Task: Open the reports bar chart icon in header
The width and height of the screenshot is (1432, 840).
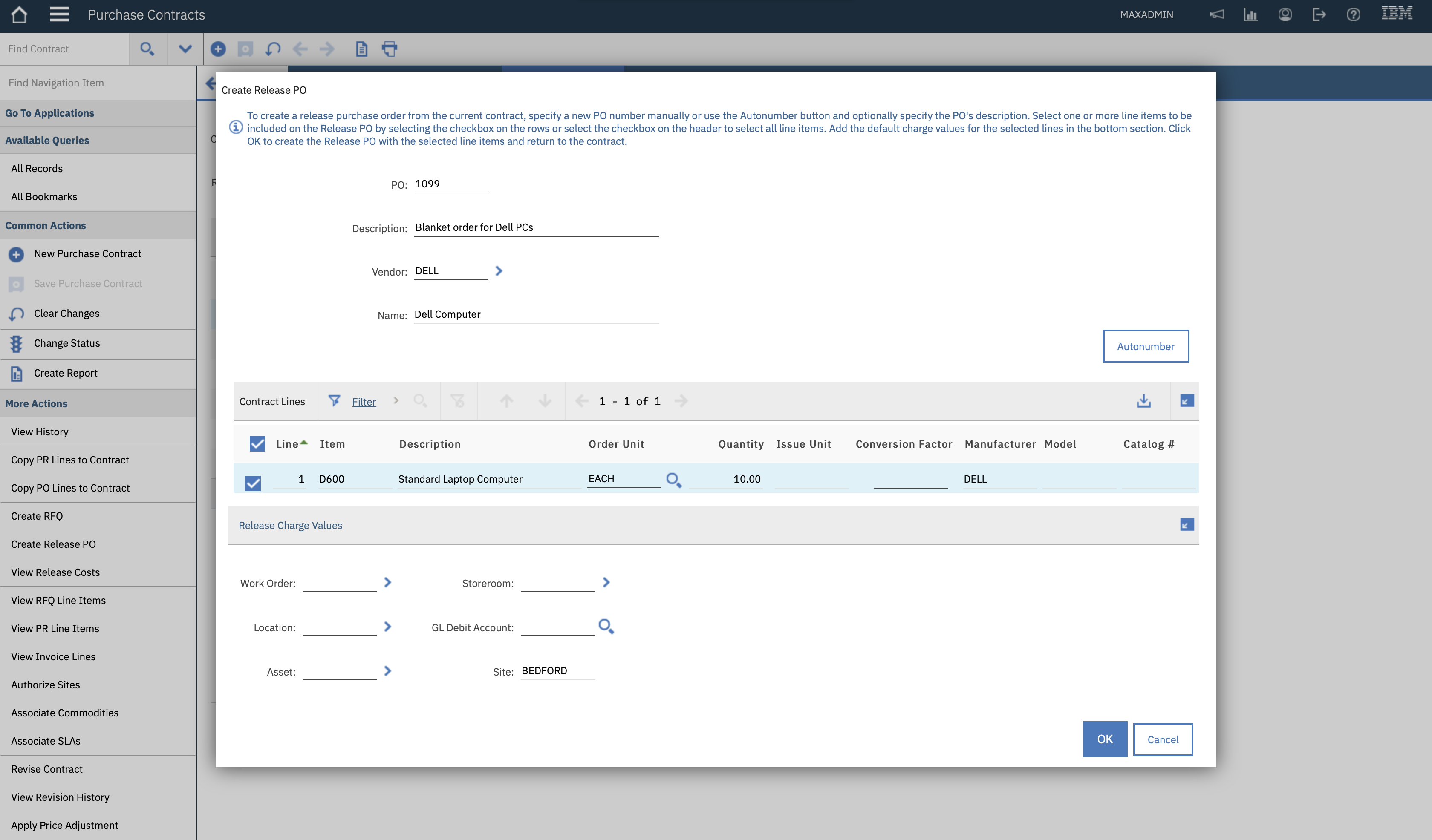Action: 1251,15
